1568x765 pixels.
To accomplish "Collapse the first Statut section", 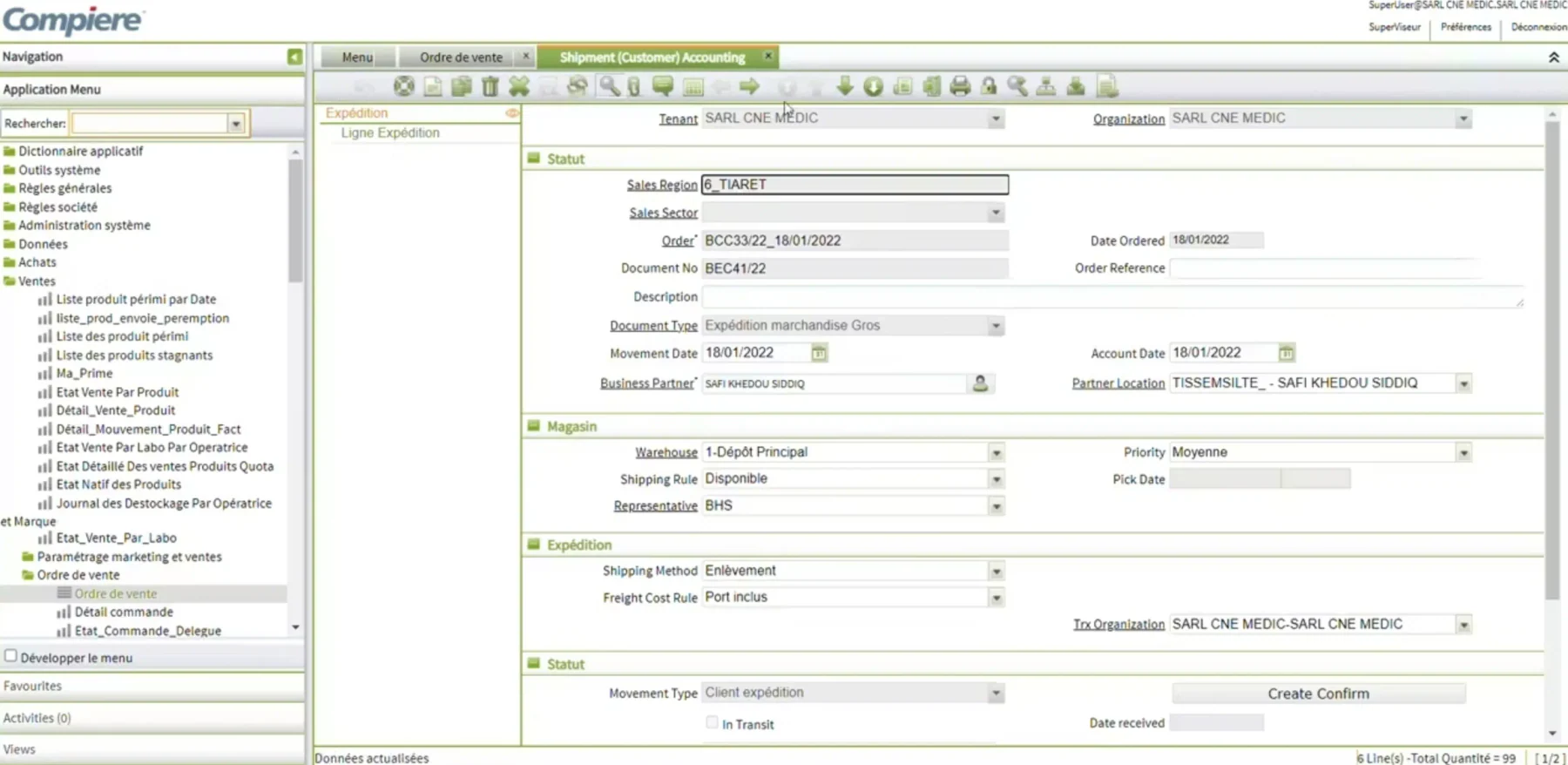I will 533,159.
